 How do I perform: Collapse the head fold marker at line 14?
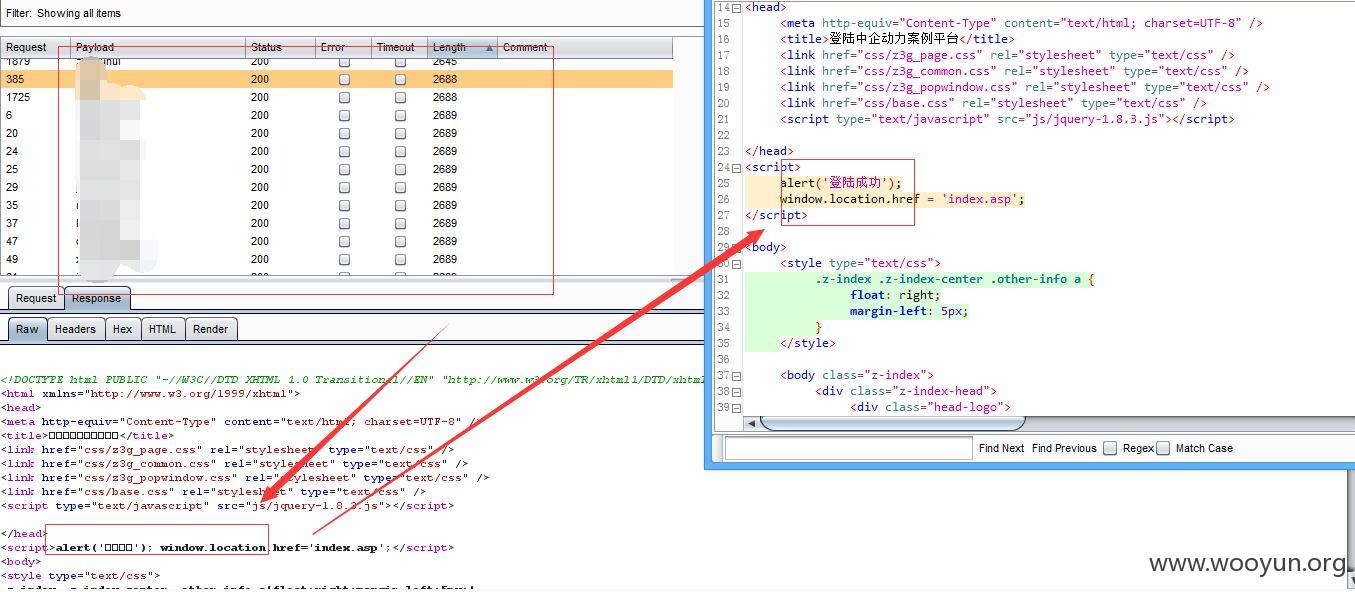(737, 7)
